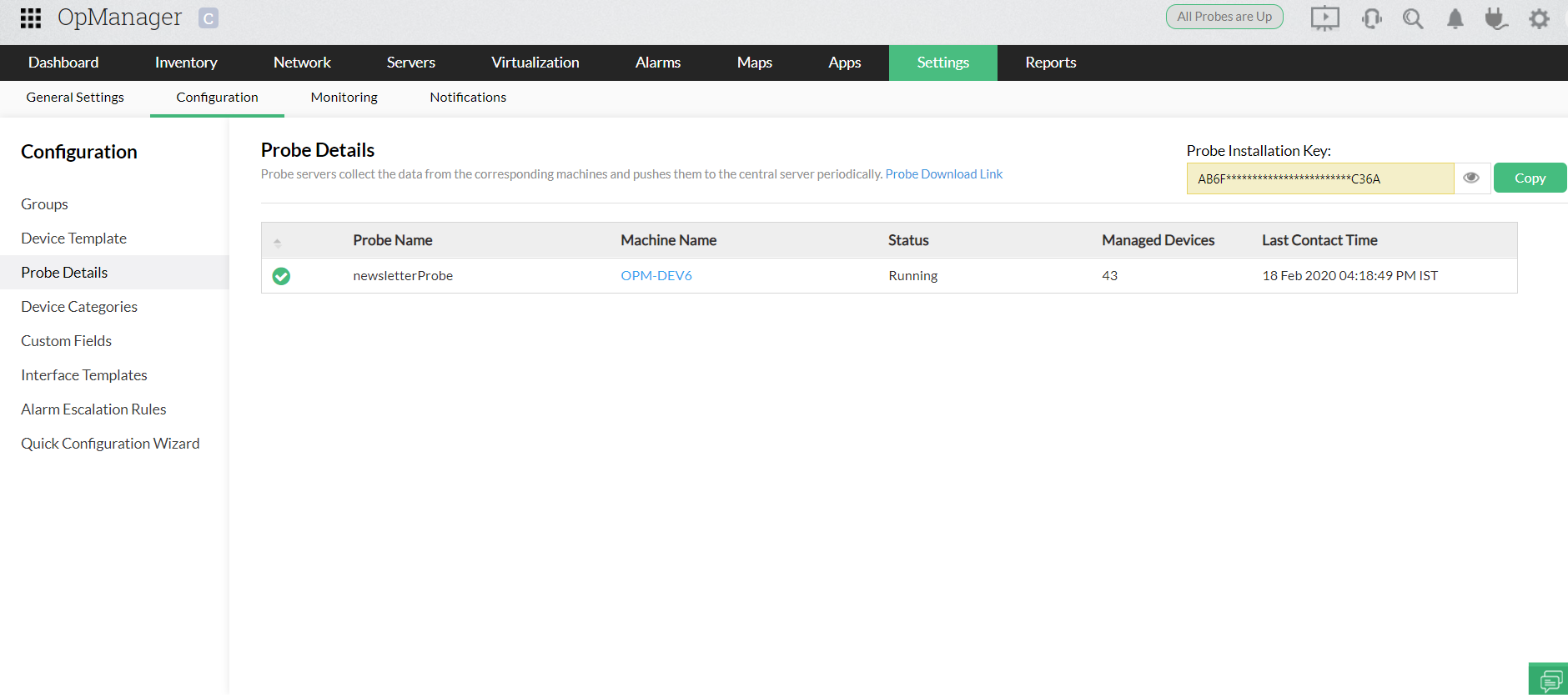Screen dimensions: 1568x698
Task: Select Probe Details in the sidebar
Action: tap(114, 273)
